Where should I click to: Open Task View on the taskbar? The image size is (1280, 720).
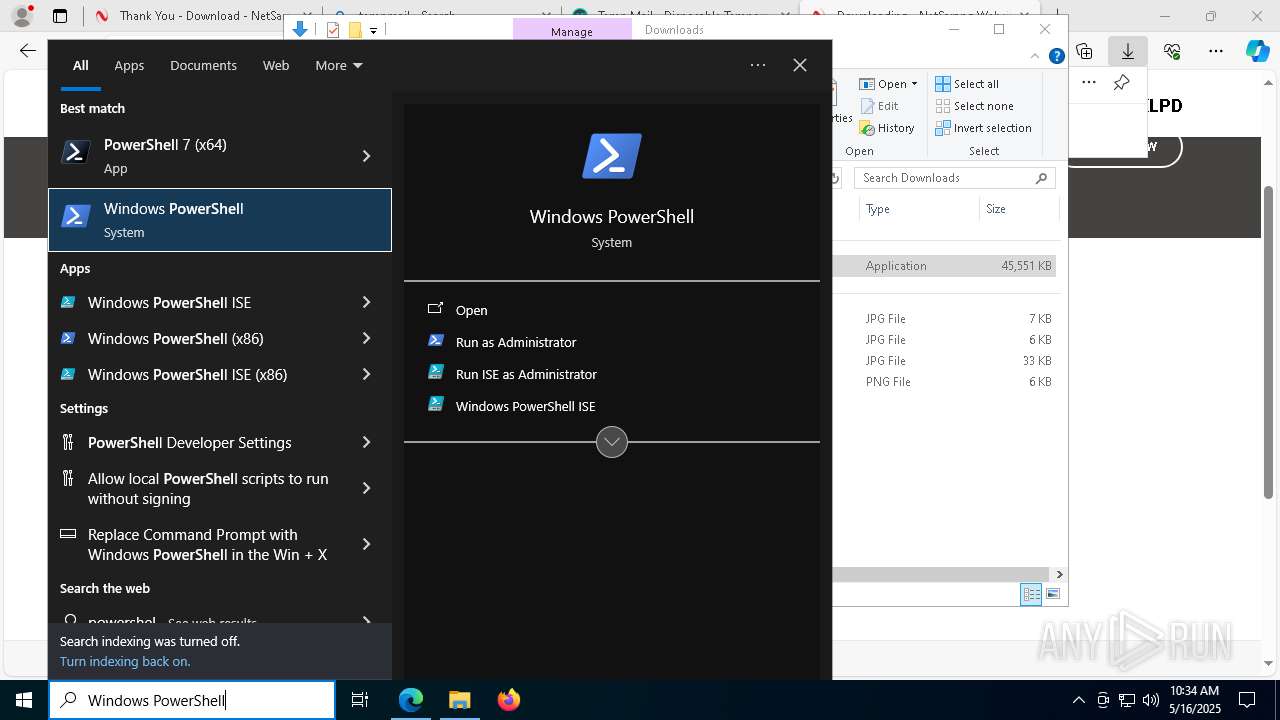click(x=360, y=700)
